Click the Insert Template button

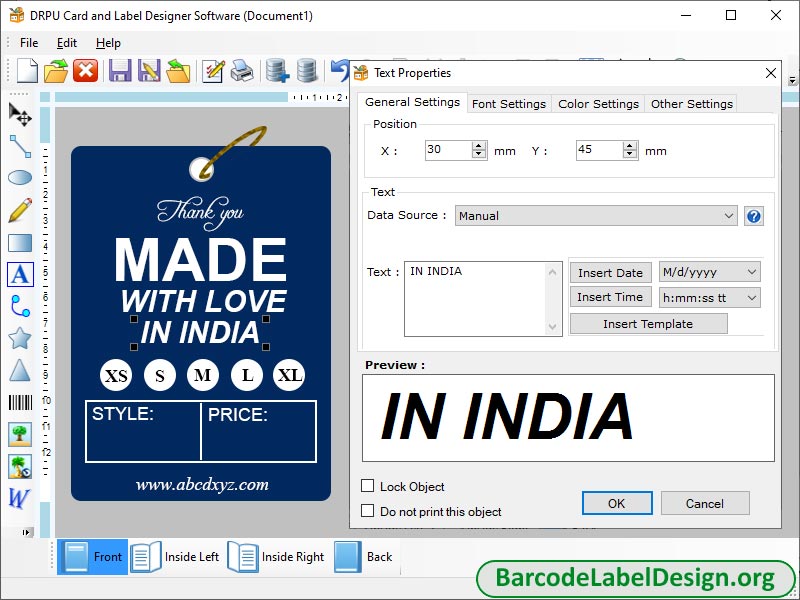(648, 324)
